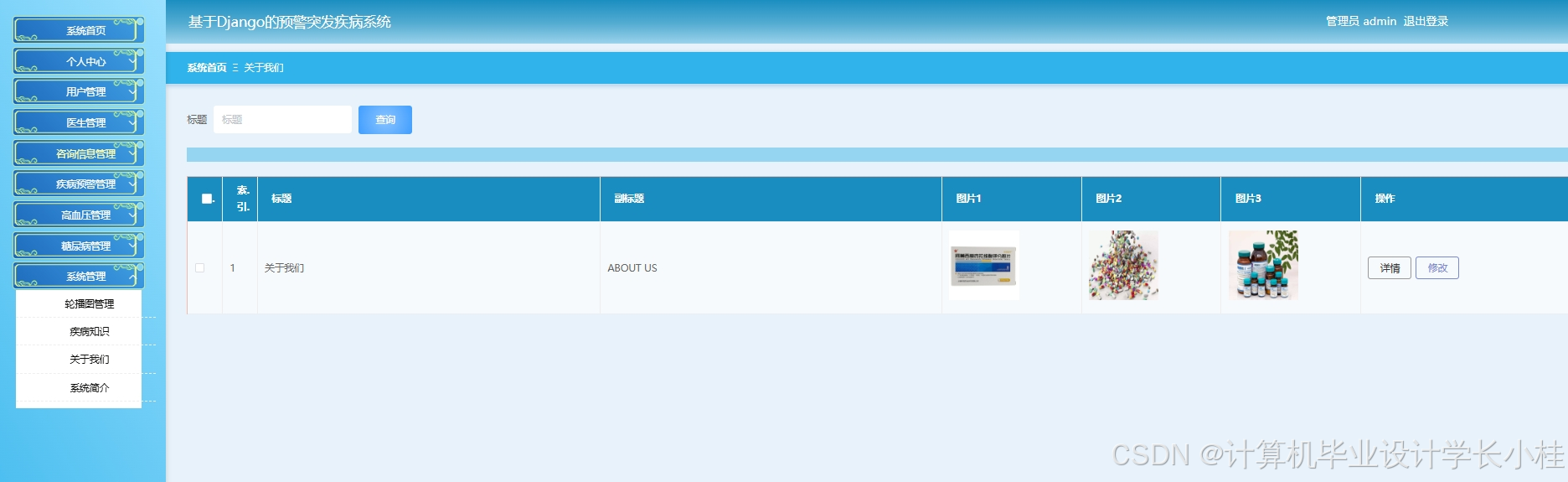Click 关于我们 in the breadcrumb

coord(264,68)
